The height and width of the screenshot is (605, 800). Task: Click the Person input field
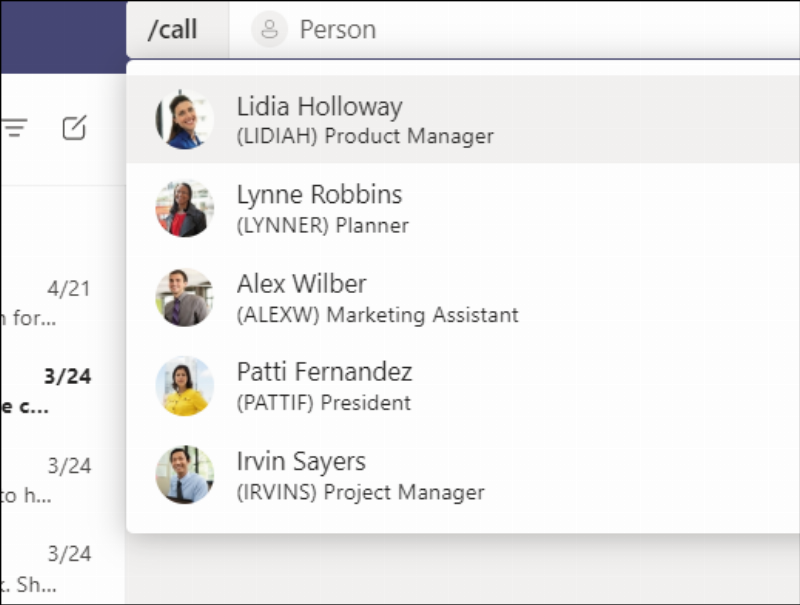pyautogui.click(x=514, y=30)
